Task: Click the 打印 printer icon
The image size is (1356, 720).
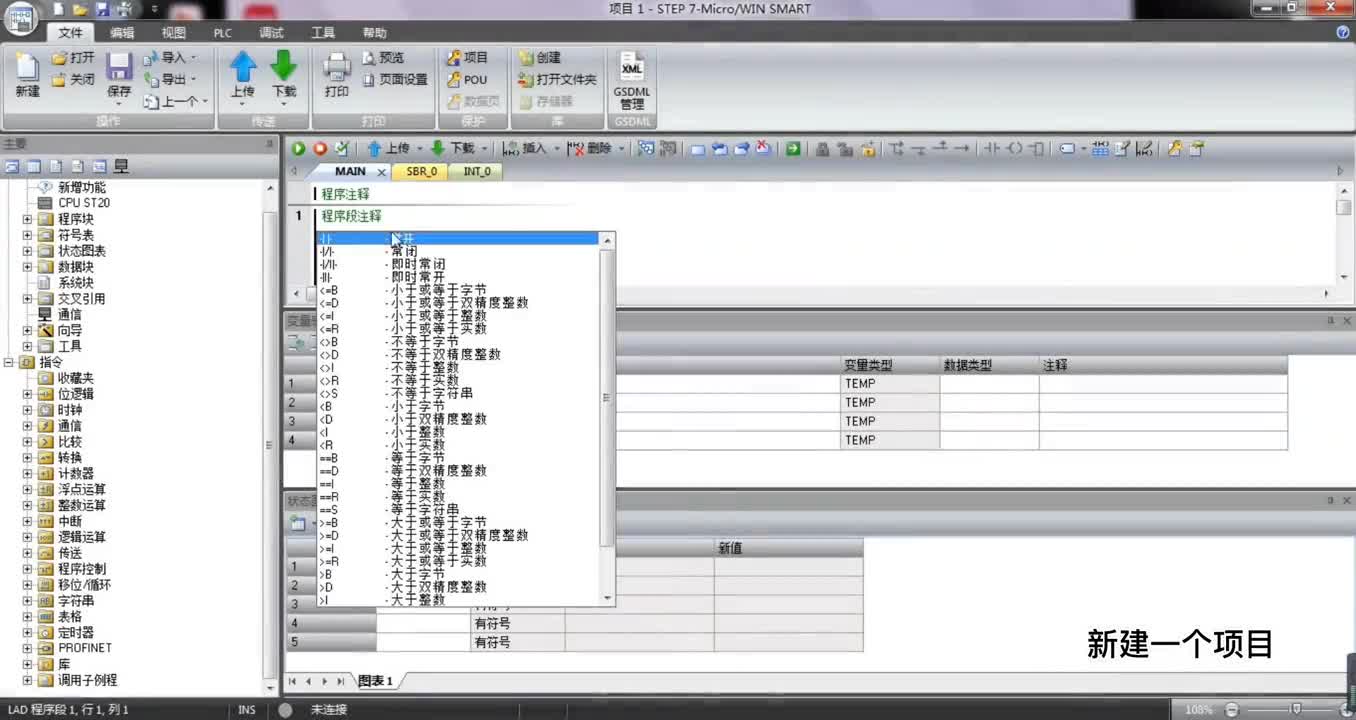Action: [337, 67]
